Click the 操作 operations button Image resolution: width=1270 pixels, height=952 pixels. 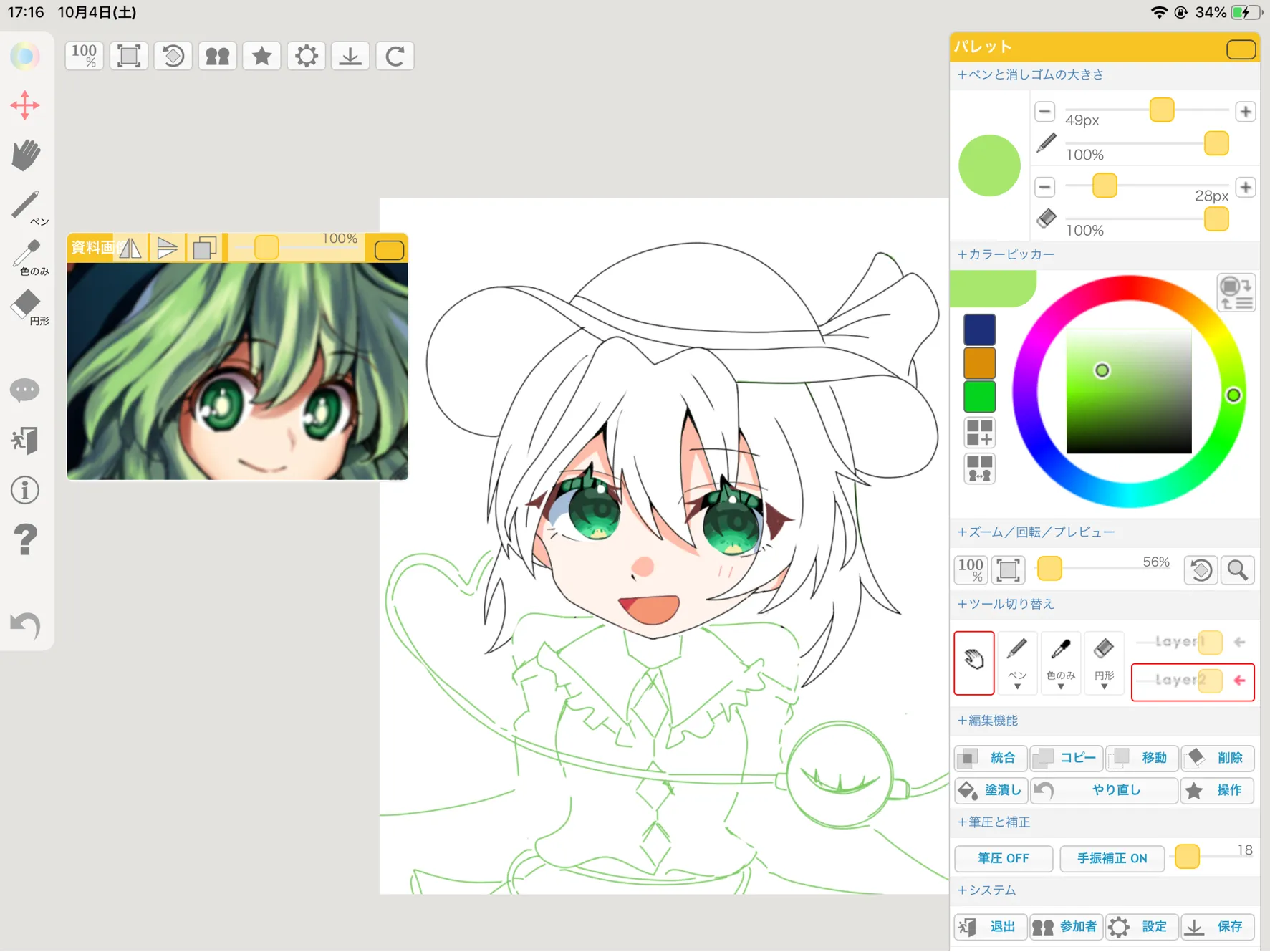click(x=1218, y=790)
